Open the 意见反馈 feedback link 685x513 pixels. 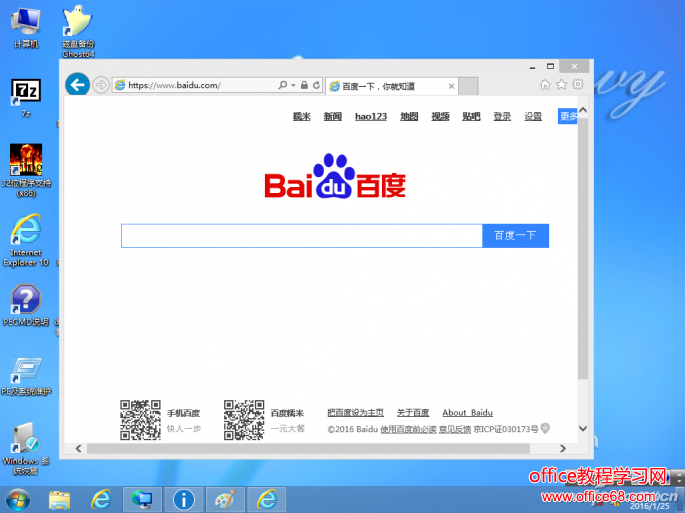455,429
